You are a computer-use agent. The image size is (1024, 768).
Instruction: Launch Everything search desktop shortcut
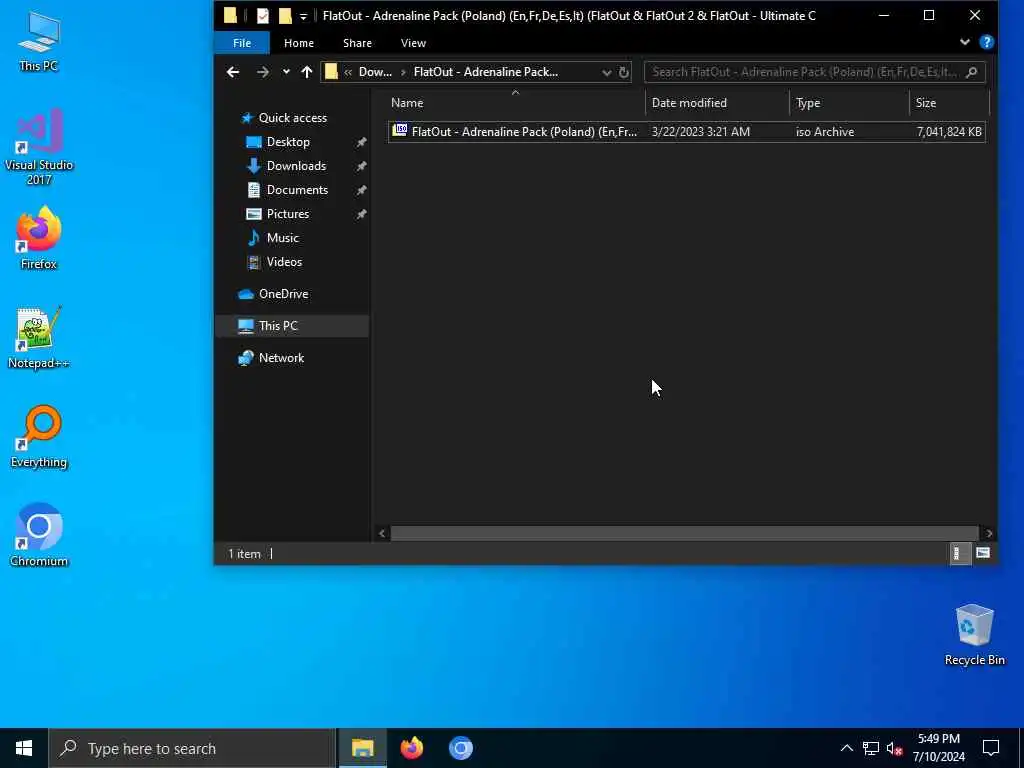point(39,436)
